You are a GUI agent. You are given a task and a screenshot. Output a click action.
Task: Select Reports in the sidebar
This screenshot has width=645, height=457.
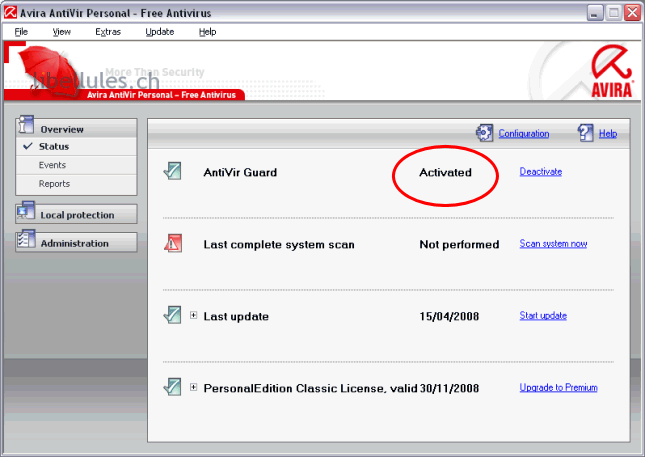click(76, 183)
